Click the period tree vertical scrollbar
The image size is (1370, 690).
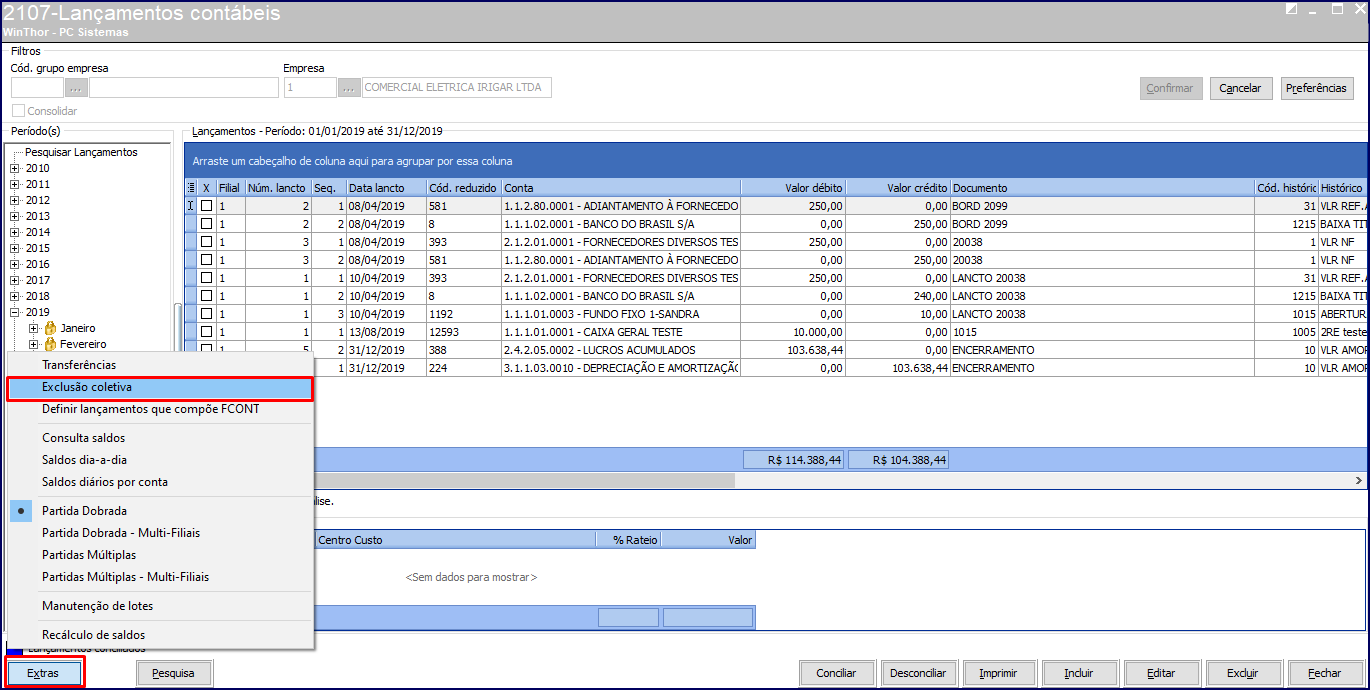click(x=178, y=326)
